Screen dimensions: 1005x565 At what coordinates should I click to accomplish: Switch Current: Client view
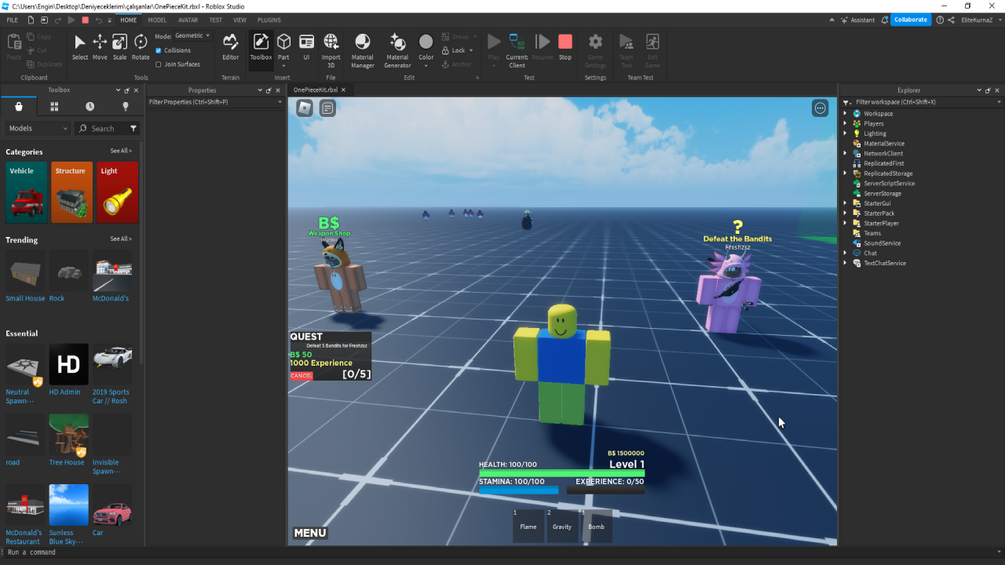(517, 50)
